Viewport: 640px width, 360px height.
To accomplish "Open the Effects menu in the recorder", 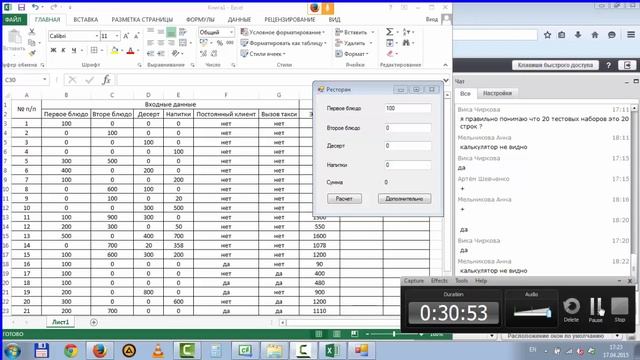I will 439,281.
